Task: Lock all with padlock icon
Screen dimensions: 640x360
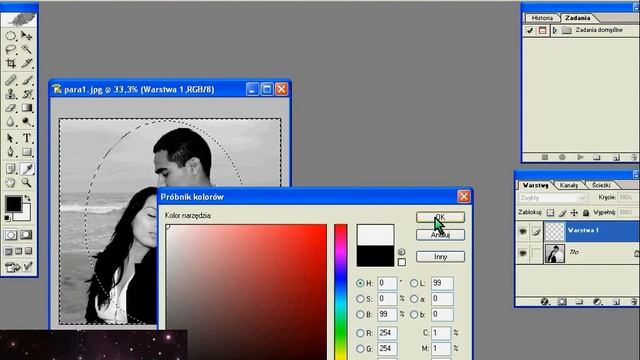Action: pyautogui.click(x=586, y=213)
